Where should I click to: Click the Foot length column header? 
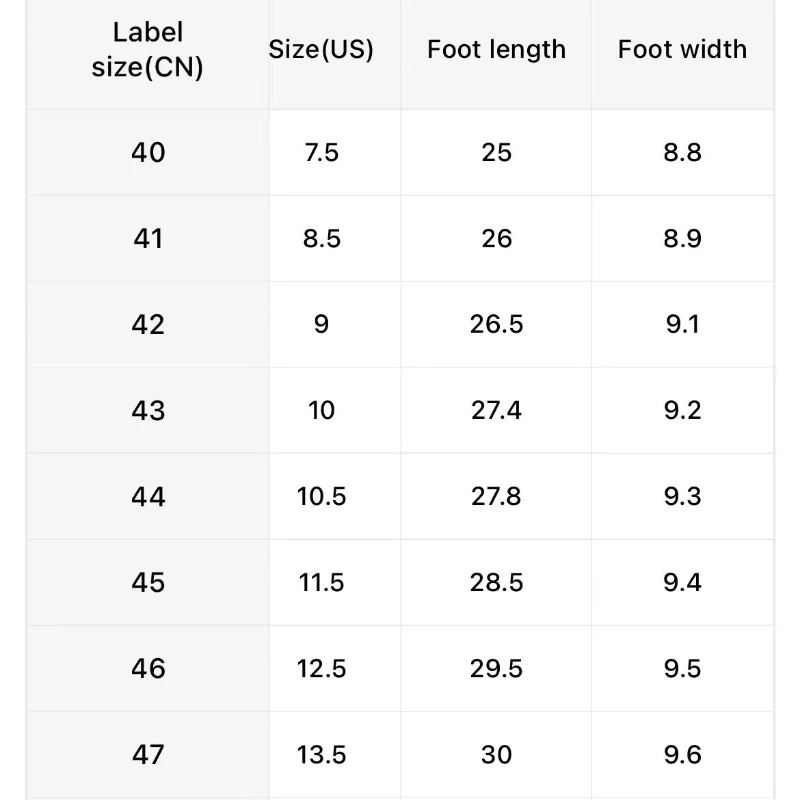(x=496, y=50)
